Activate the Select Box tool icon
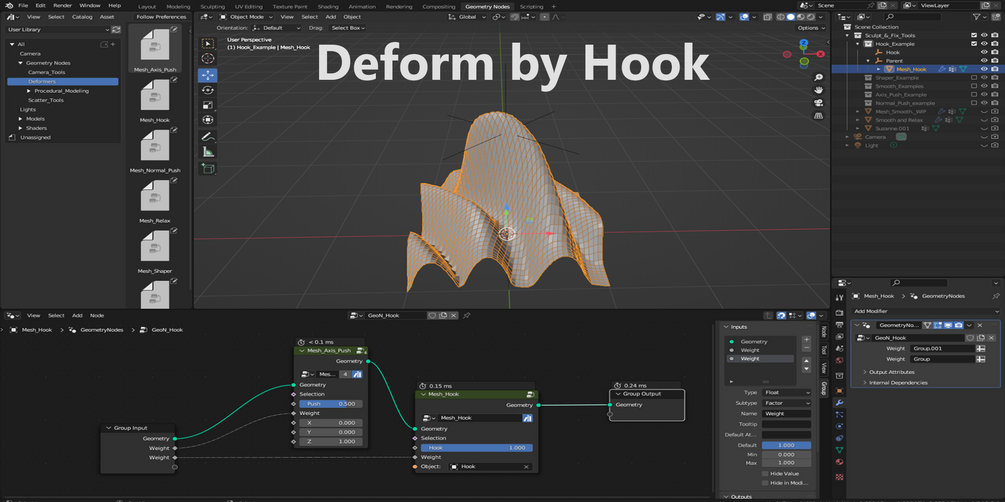1005x502 pixels. [x=208, y=43]
